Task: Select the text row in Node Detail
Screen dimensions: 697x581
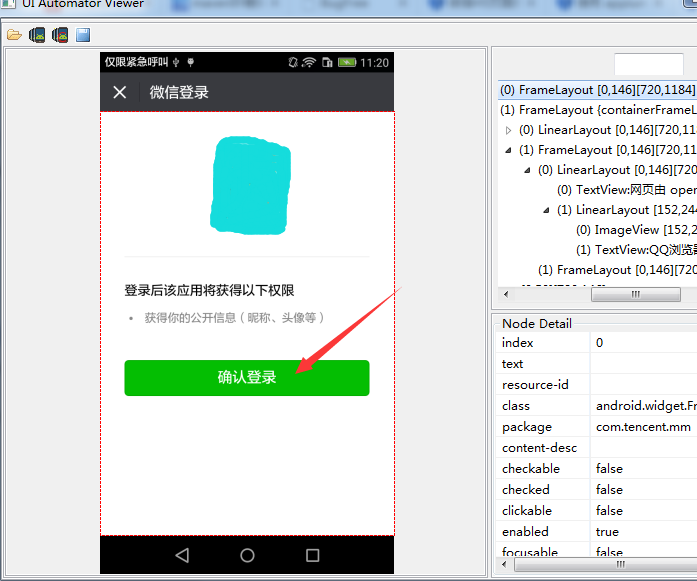Action: click(x=597, y=364)
